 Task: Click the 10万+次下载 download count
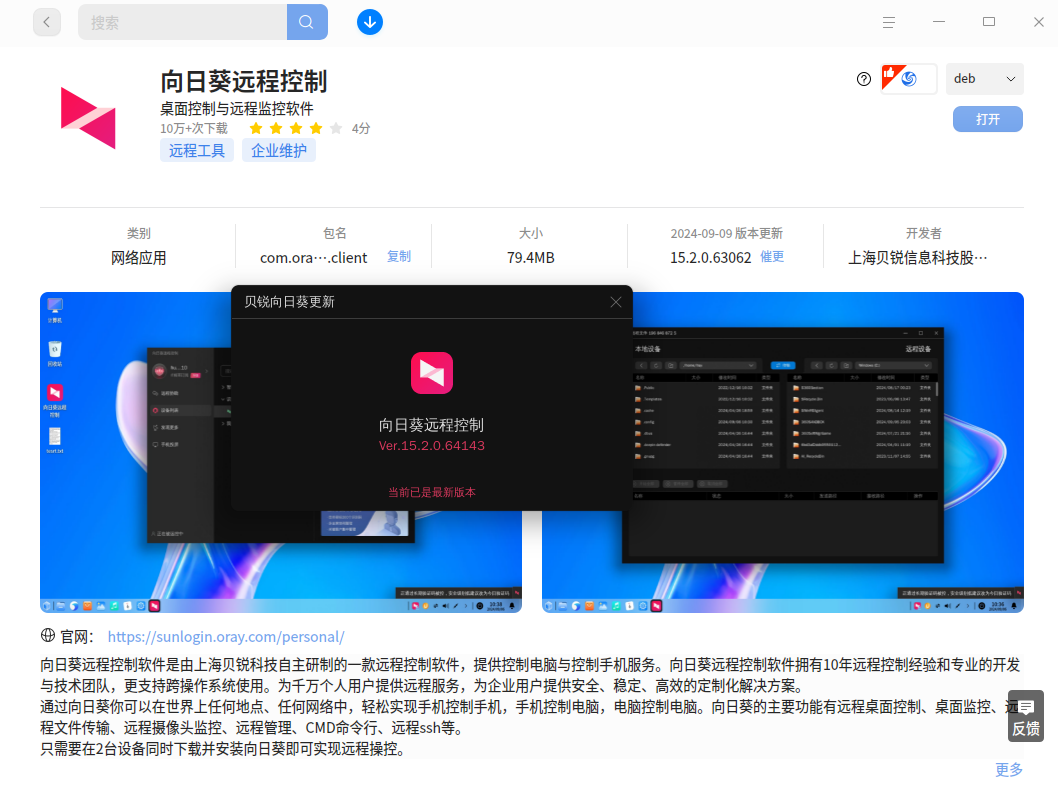[x=194, y=128]
